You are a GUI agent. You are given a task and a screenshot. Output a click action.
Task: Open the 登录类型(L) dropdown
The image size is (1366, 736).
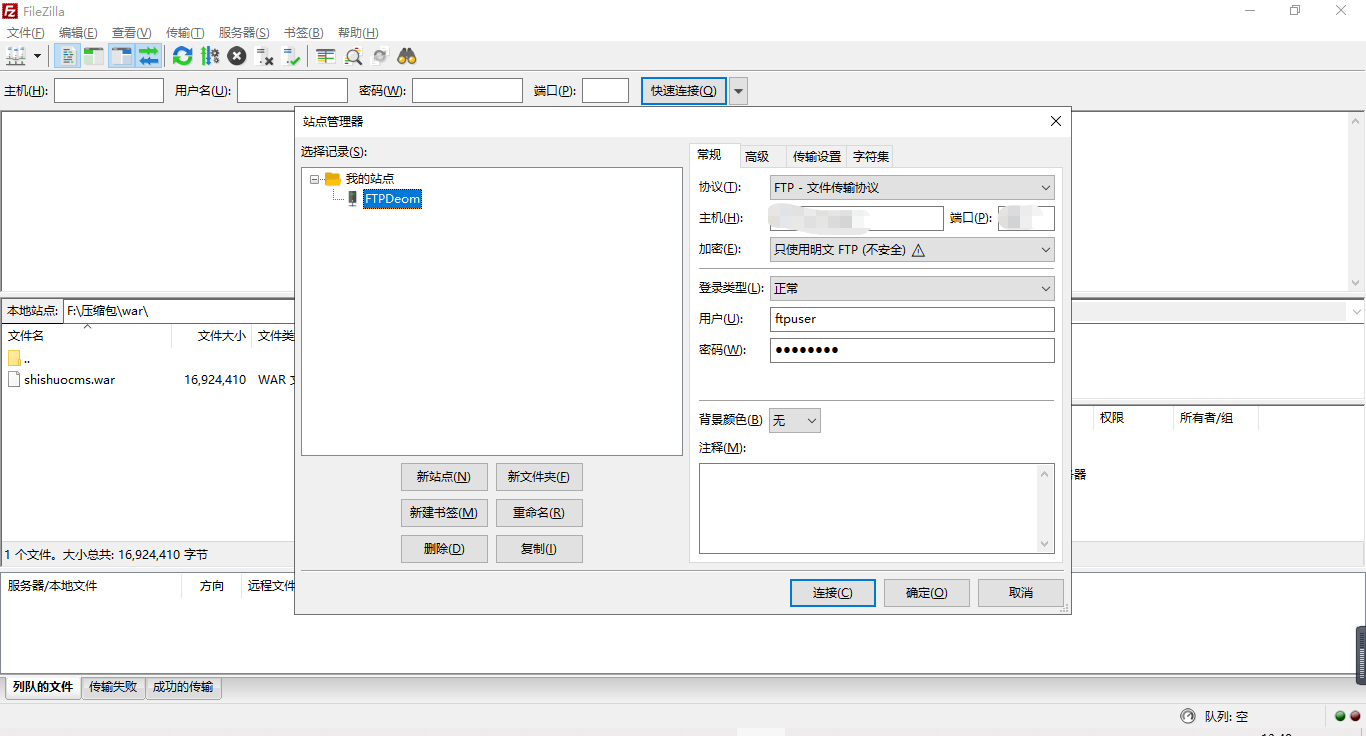[x=912, y=288]
